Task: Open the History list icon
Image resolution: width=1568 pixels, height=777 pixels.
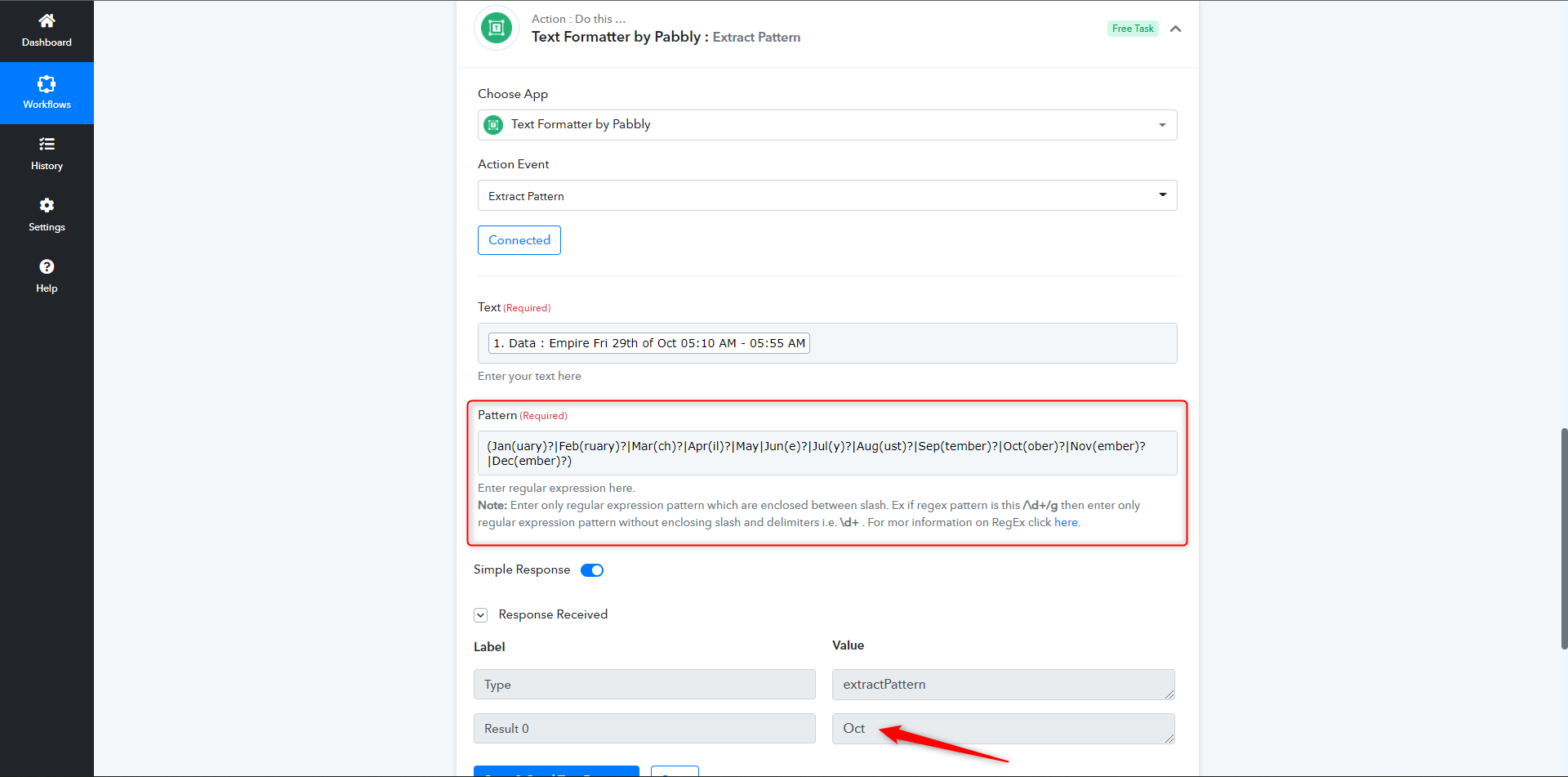Action: [x=47, y=144]
